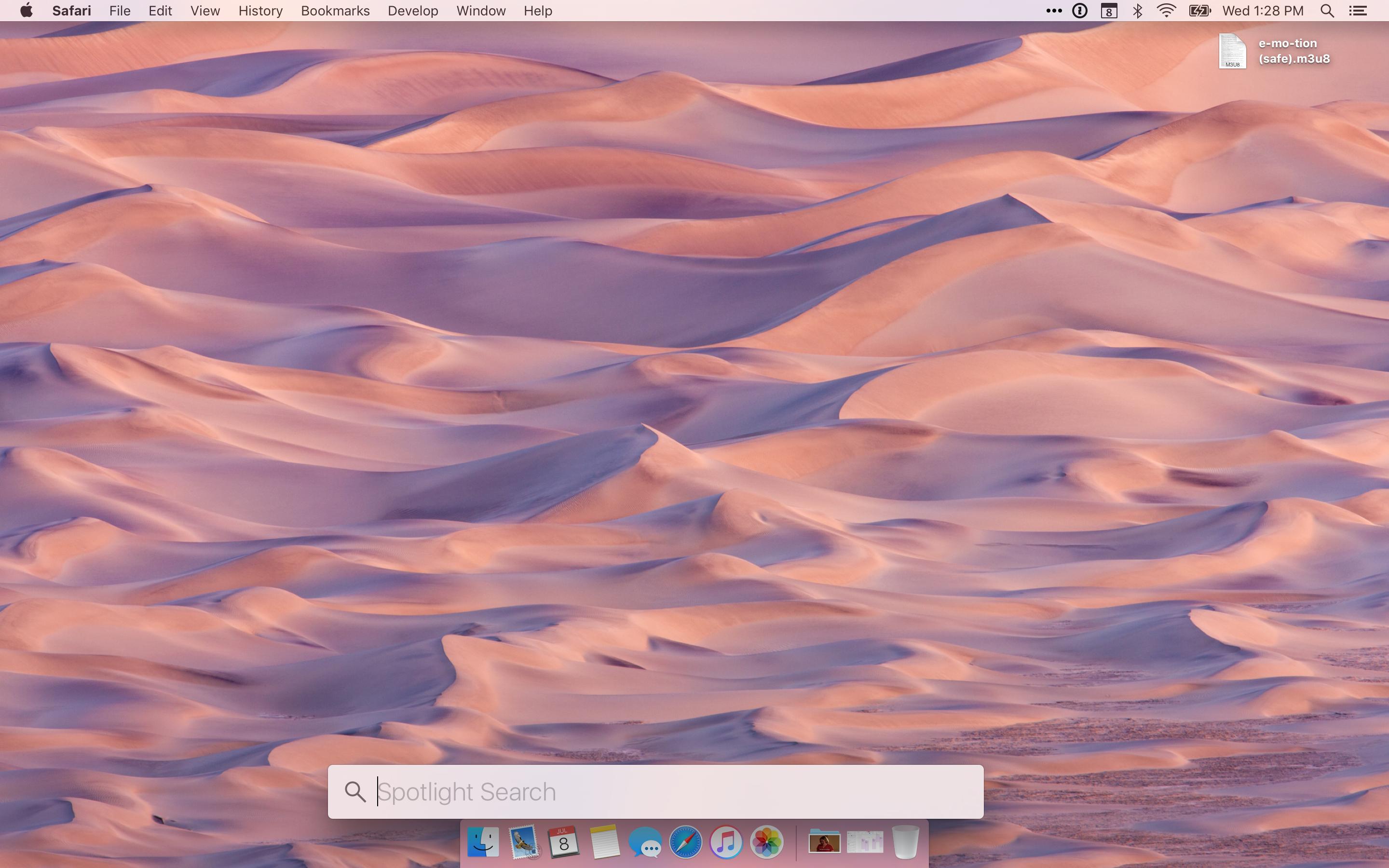Launch Mail from the Dock
The image size is (1389, 868).
coord(523,842)
